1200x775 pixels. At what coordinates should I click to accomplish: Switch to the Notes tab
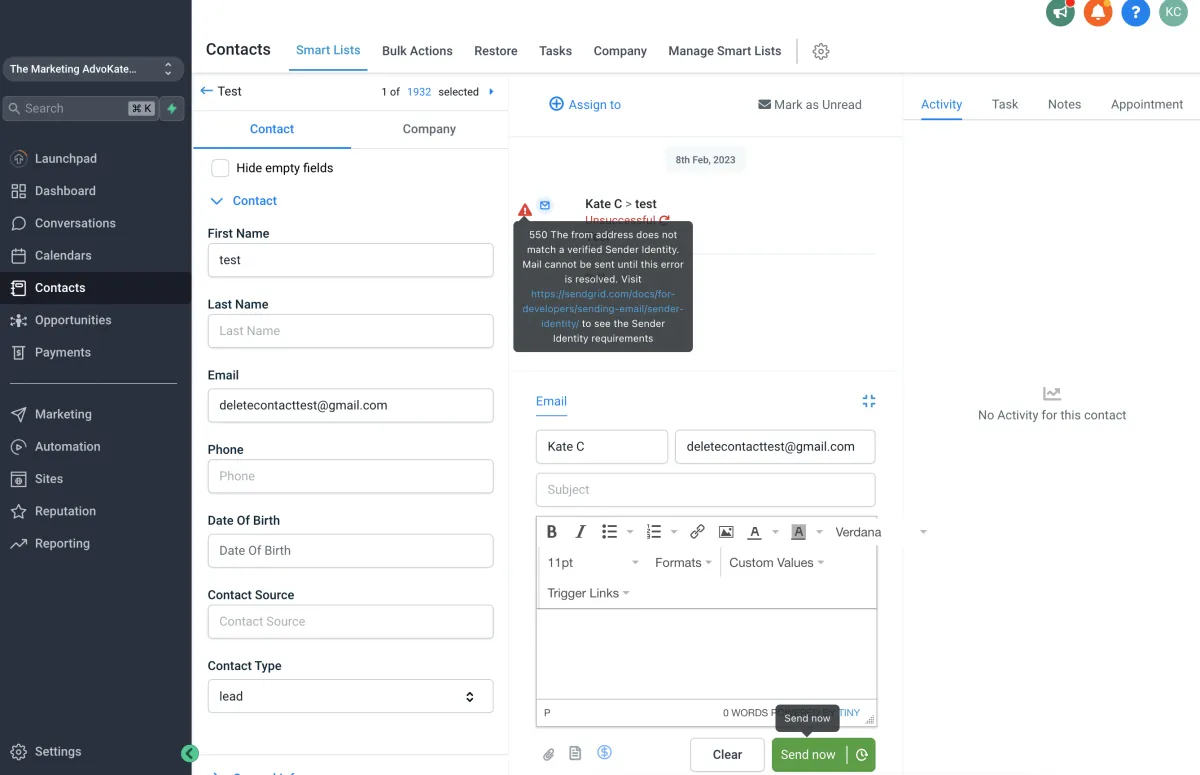pos(1064,104)
